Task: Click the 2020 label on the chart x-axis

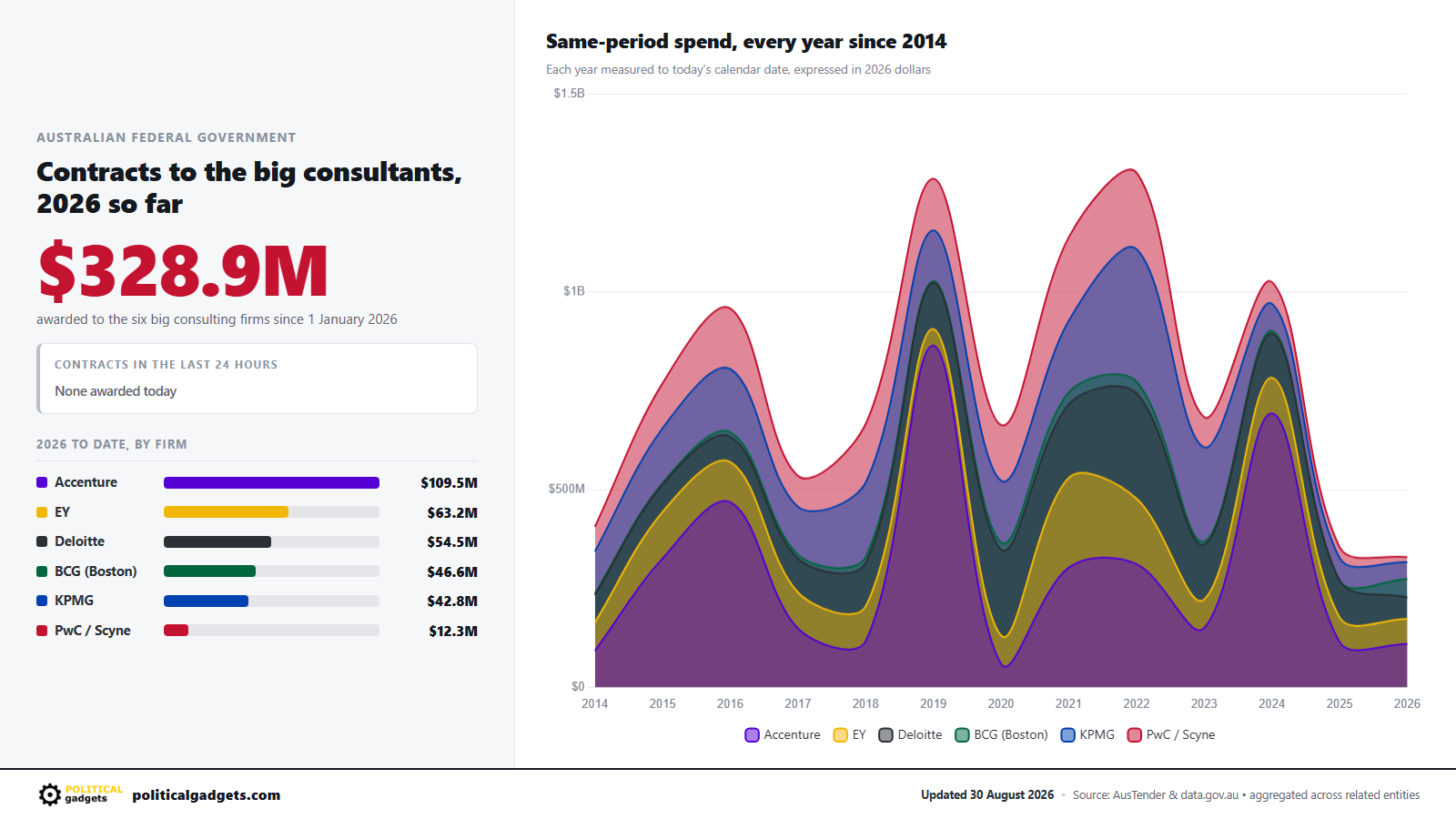Action: (x=1001, y=704)
